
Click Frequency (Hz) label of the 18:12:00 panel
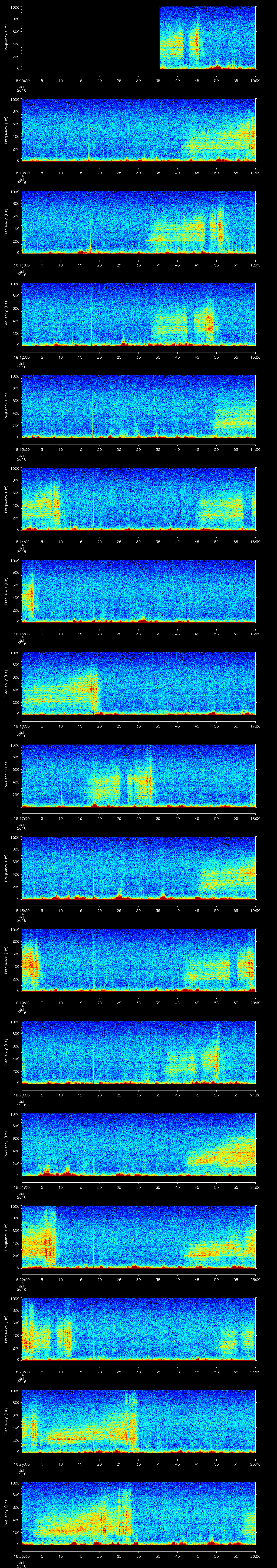pyautogui.click(x=6, y=315)
